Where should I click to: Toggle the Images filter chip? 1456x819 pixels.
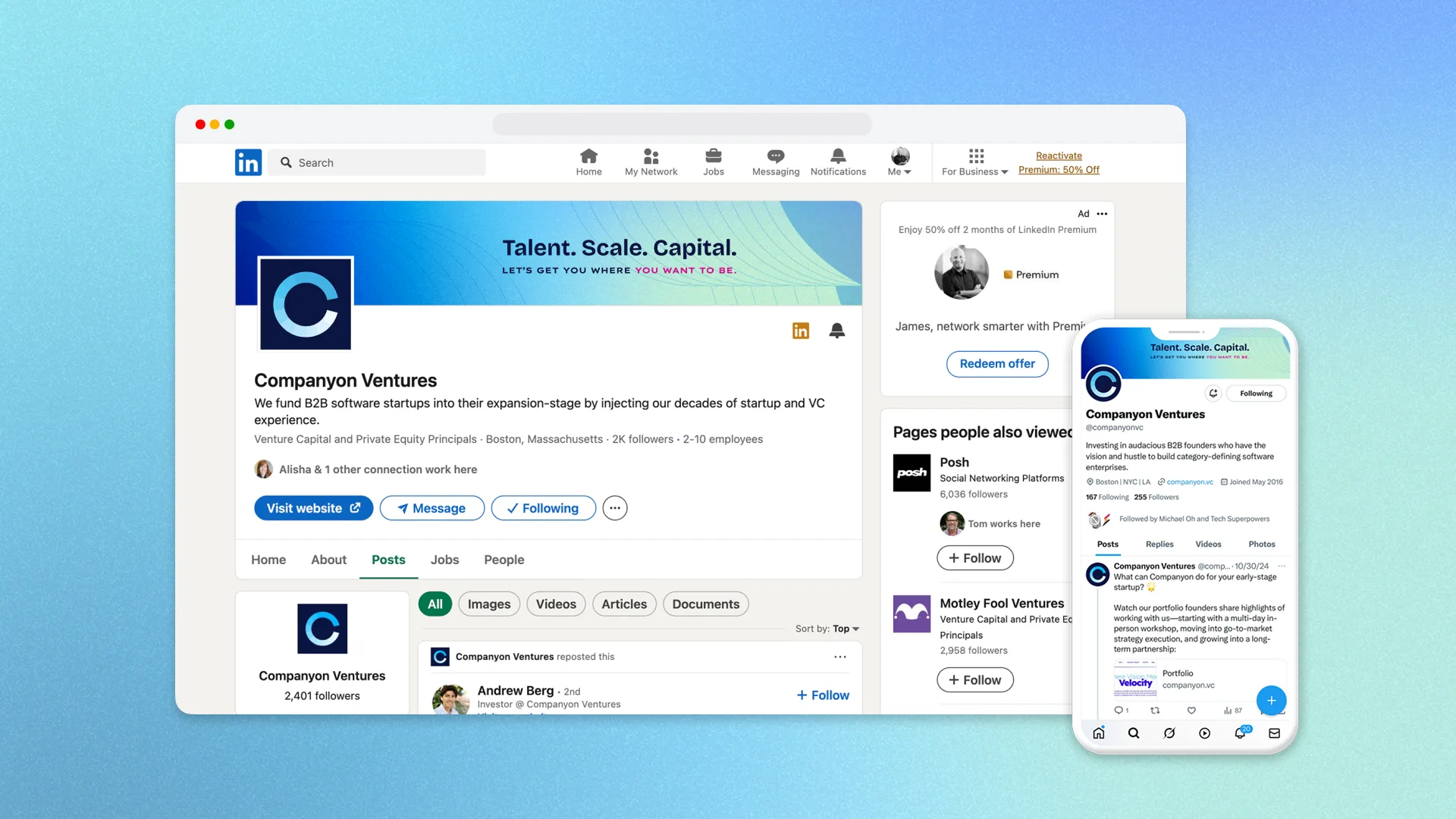point(488,604)
